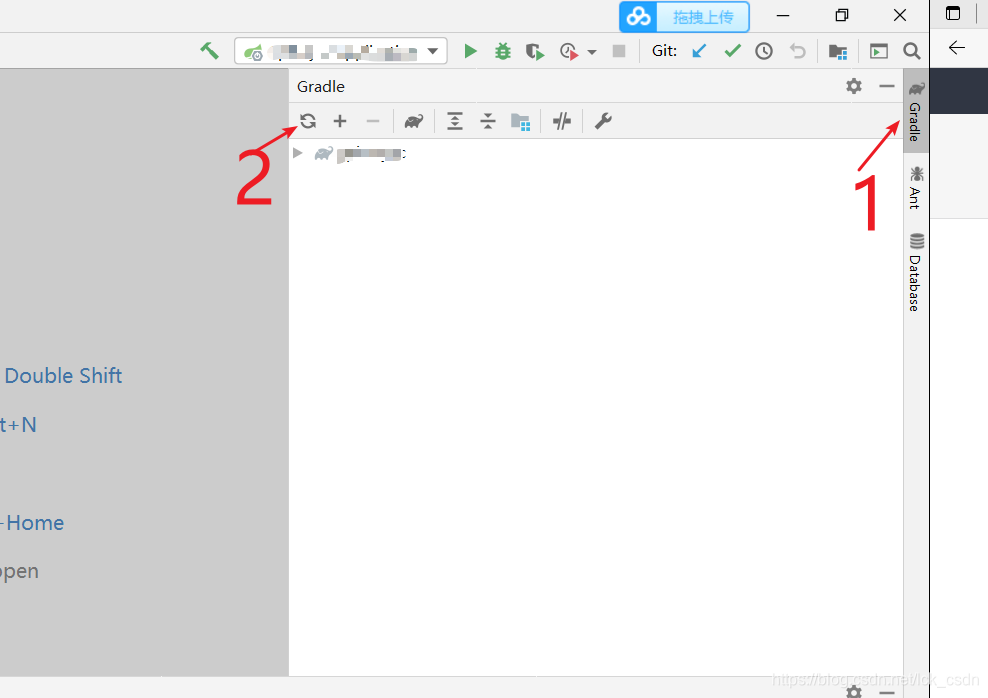This screenshot has height=698, width=988.
Task: Toggle Gradle offline mode icon
Action: 561,121
